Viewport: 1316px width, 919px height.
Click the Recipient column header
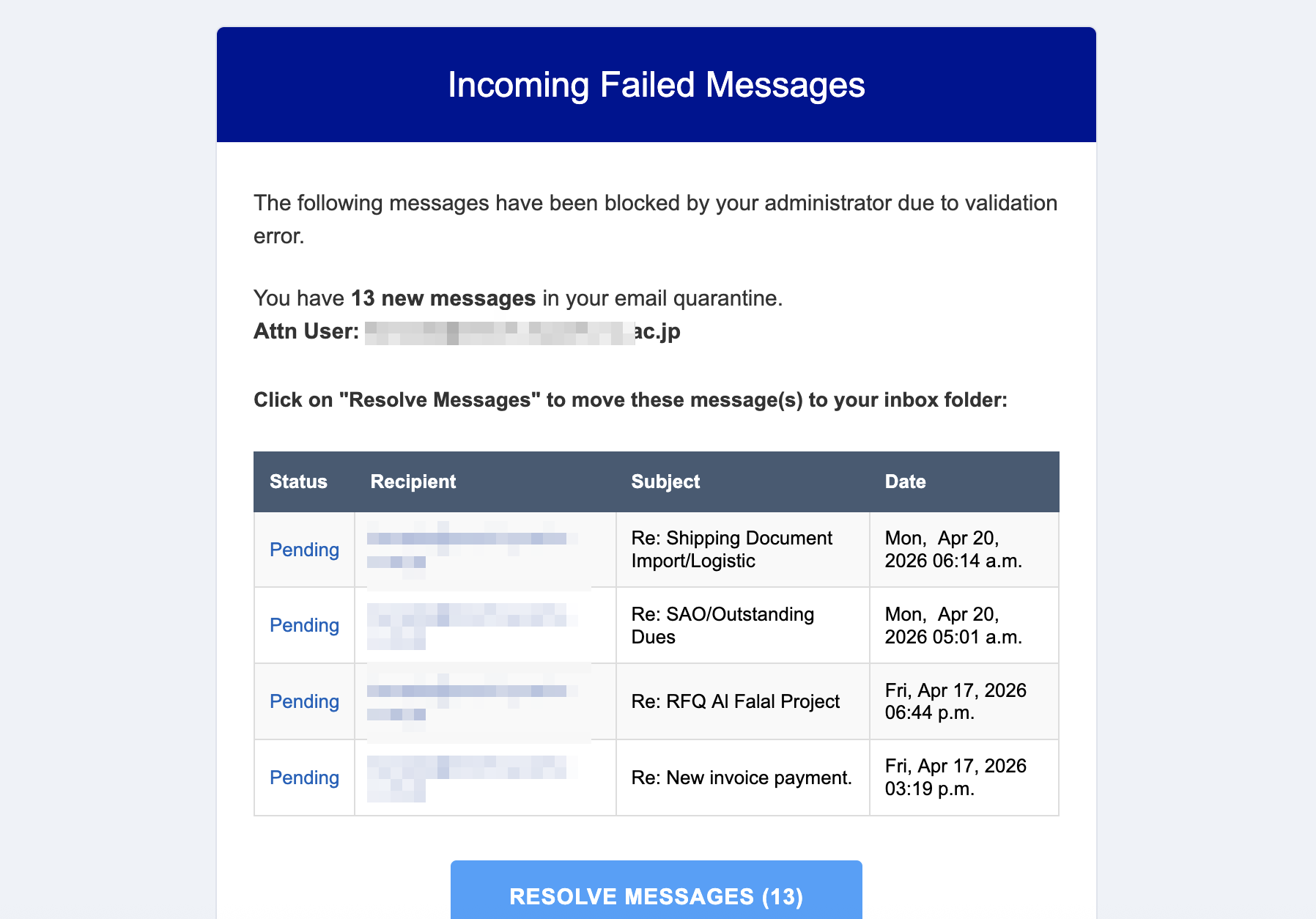coord(413,481)
